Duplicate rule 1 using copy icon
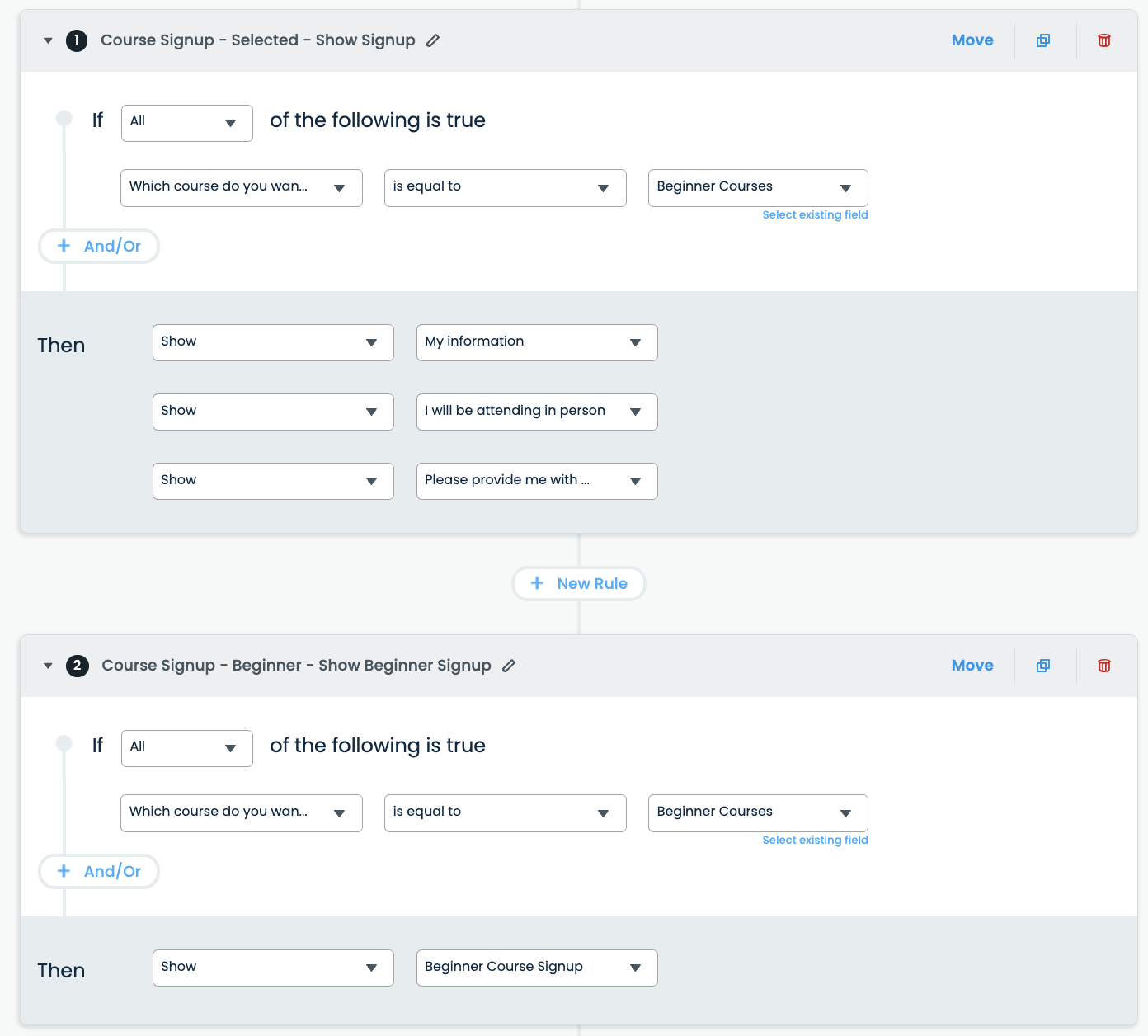 [1043, 40]
